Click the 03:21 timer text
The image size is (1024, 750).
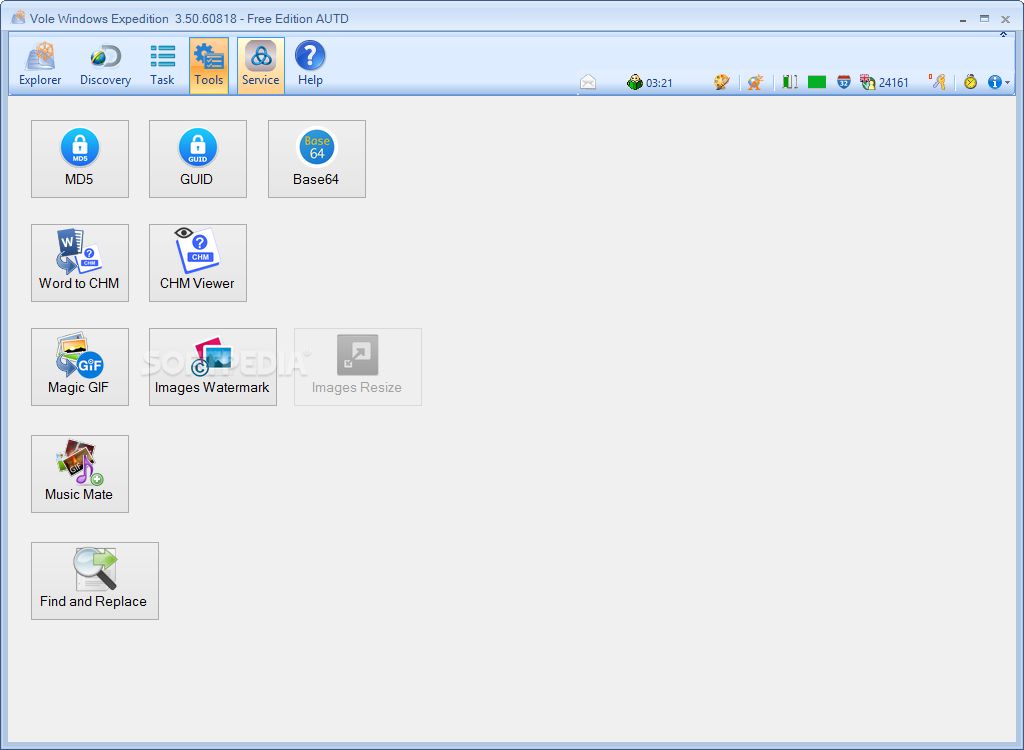(x=659, y=83)
